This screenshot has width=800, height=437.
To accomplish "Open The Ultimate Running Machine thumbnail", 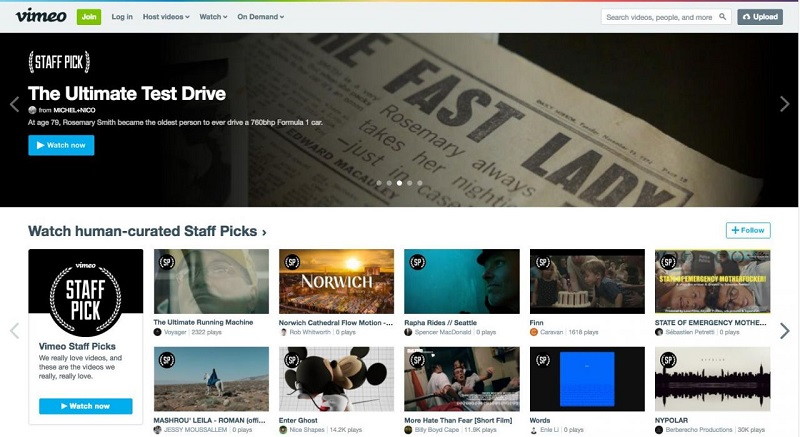I will [211, 281].
